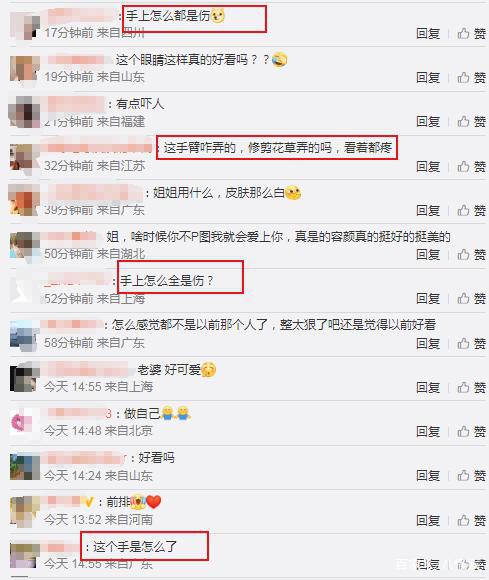Open avatar of the 做自己 commenter
Viewport: 489px width, 580px height.
point(24,422)
